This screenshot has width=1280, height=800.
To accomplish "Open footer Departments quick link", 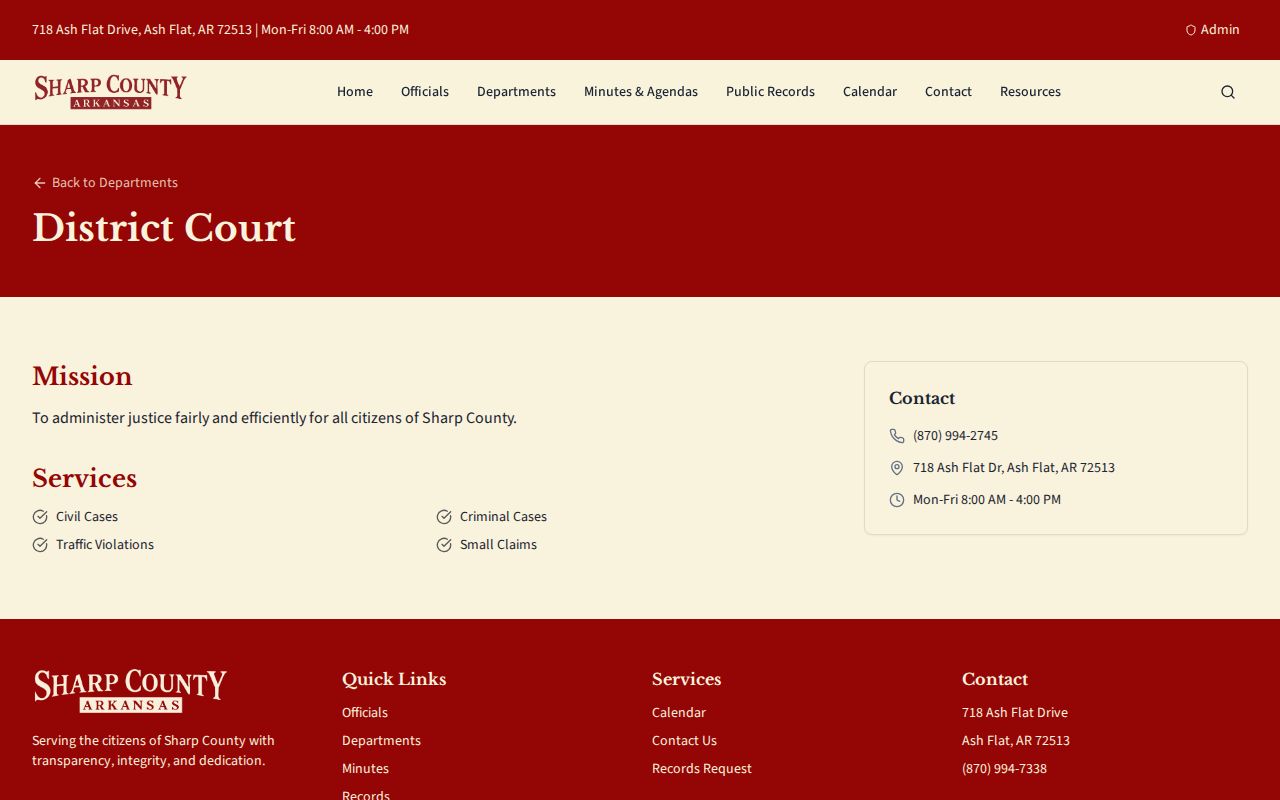I will pyautogui.click(x=381, y=741).
